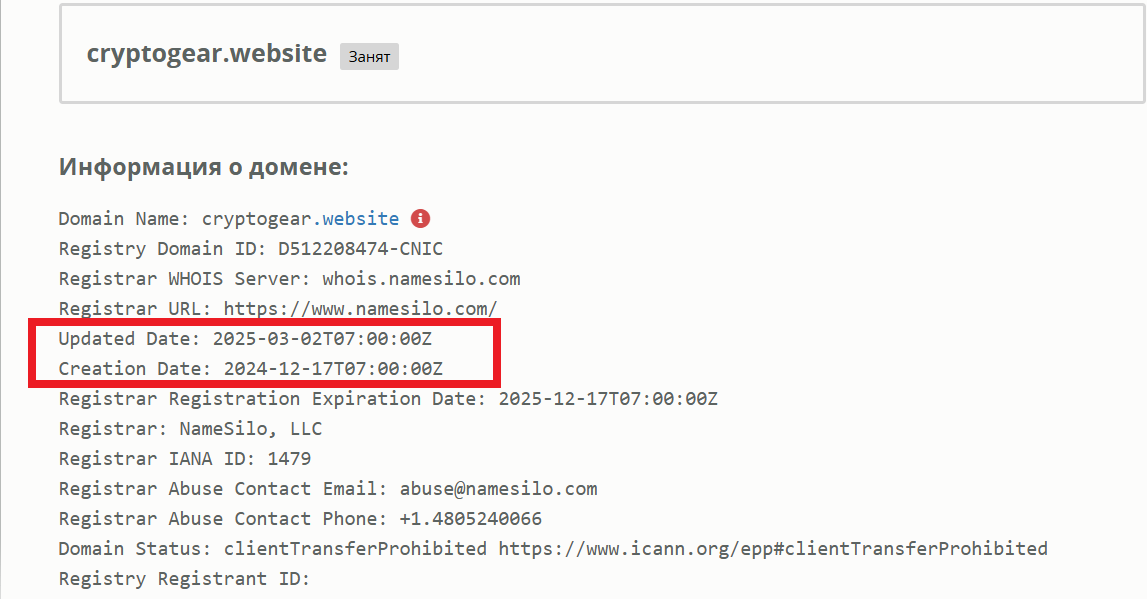Click the Registrar IANA ID 1479

point(290,459)
